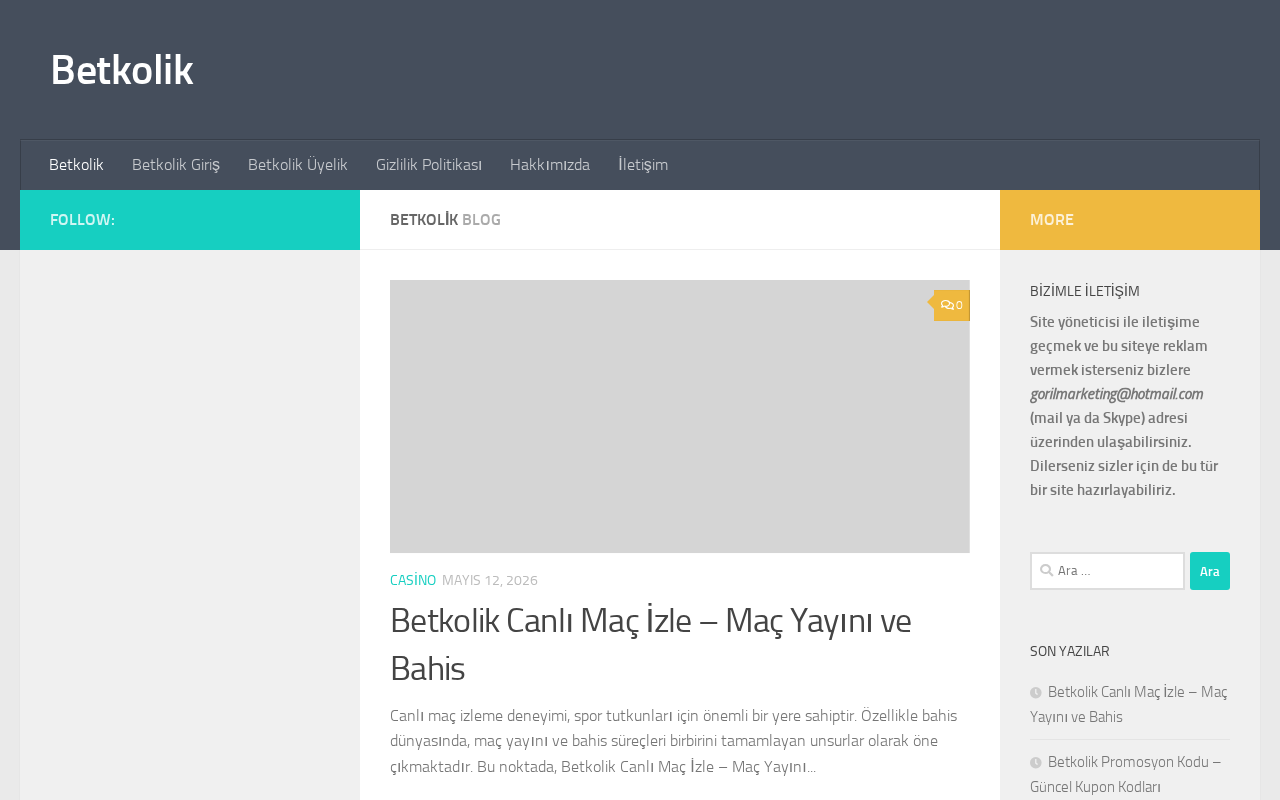Viewport: 1280px width, 800px height.
Task: Click clock icon beside Betkolik Canlı Maç İzle
Action: click(1036, 692)
